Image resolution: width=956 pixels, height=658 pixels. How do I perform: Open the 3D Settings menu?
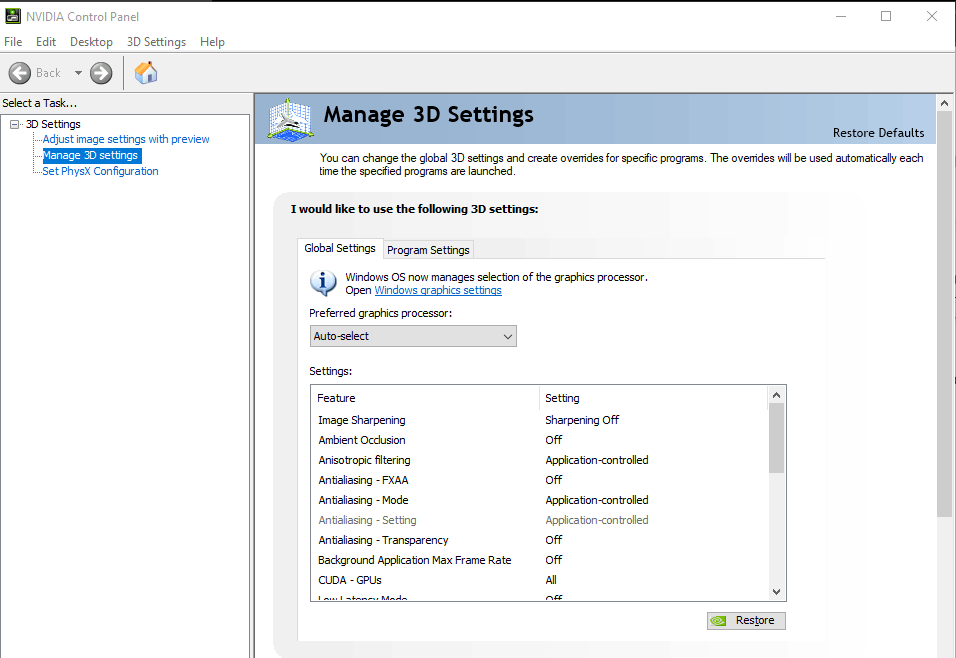click(156, 41)
